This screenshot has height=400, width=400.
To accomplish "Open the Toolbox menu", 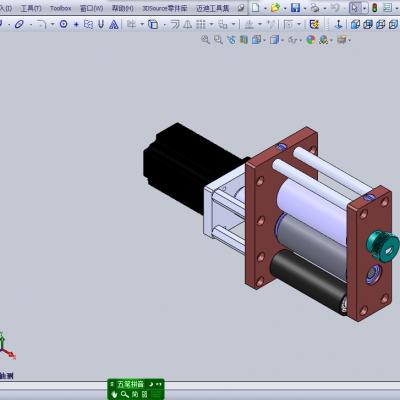I will [x=61, y=8].
